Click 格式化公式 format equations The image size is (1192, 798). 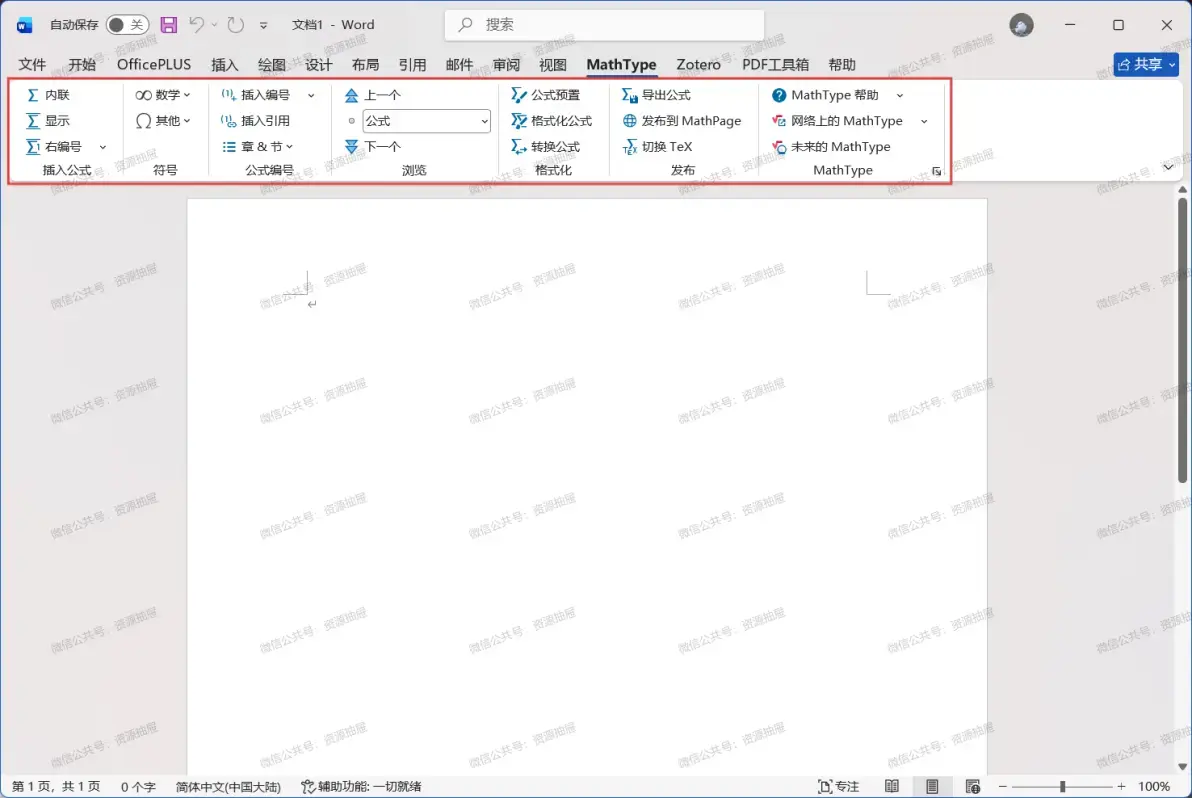point(552,121)
